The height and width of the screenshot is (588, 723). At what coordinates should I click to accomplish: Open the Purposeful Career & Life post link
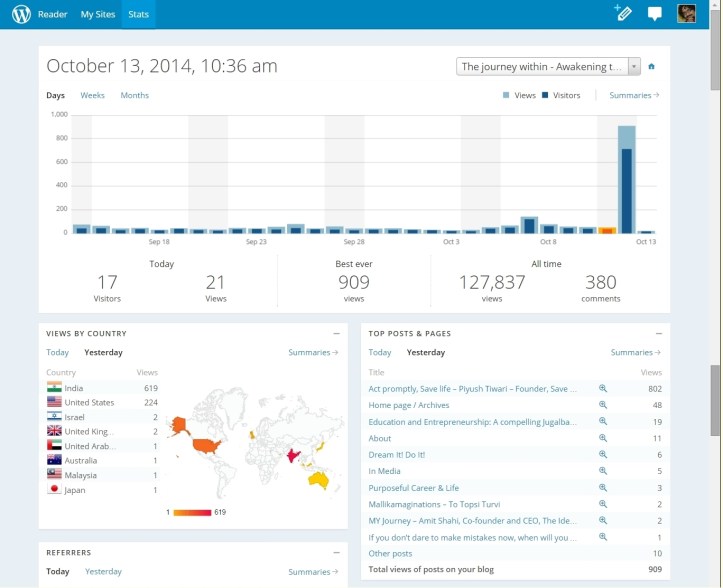[411, 487]
